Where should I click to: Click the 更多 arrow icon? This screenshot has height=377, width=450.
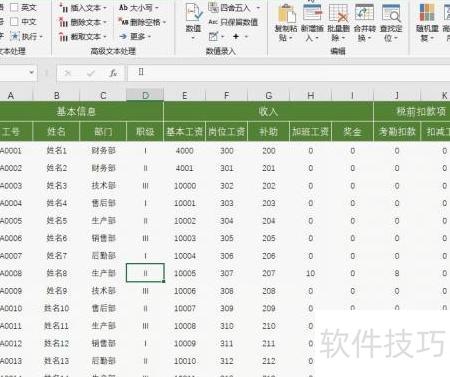click(123, 36)
